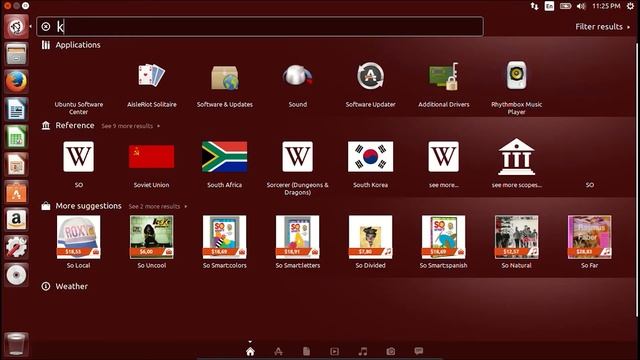Collapse the Applications category header
The height and width of the screenshot is (360, 640).
click(x=71, y=45)
